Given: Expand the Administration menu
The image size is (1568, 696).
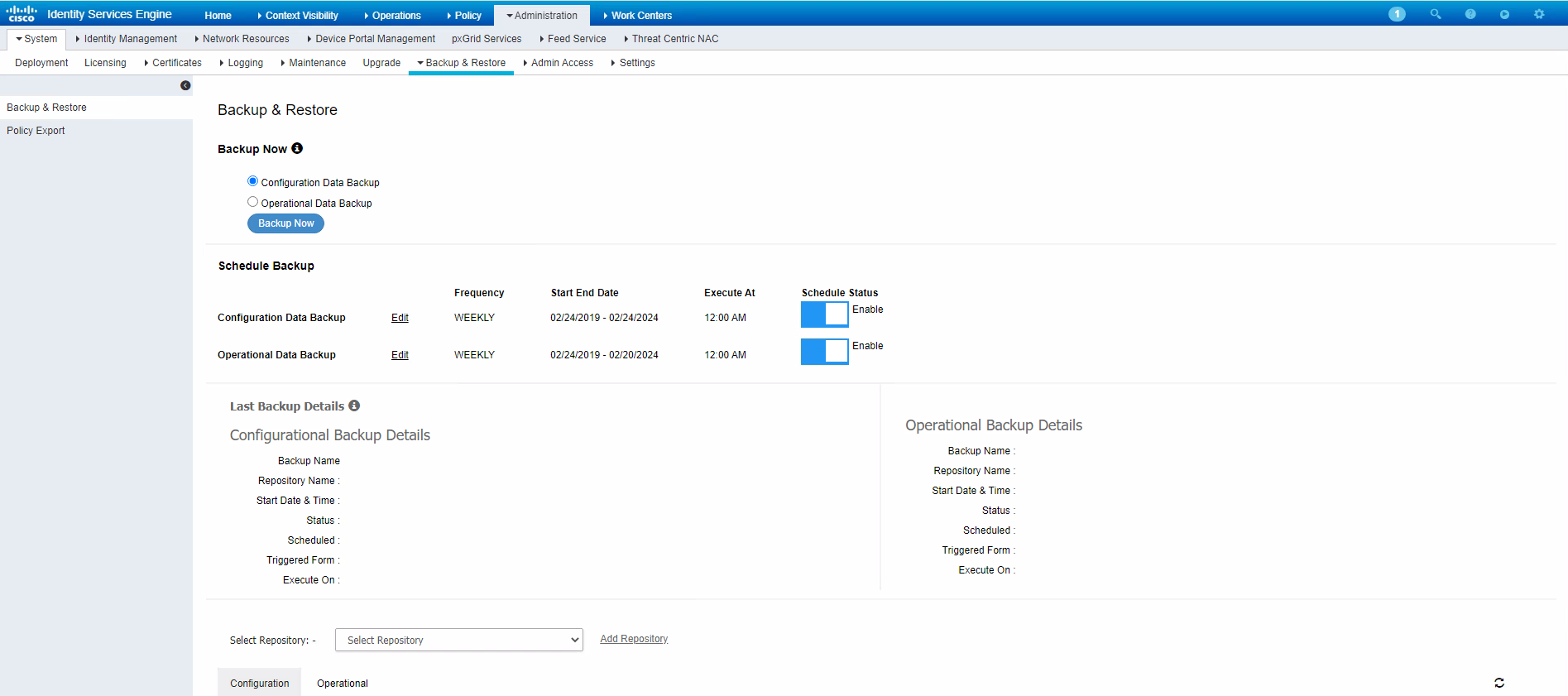Looking at the screenshot, I should tap(542, 15).
